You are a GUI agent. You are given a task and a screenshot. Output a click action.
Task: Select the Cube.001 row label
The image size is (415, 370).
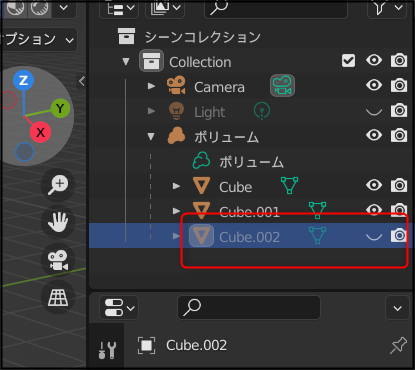point(249,212)
